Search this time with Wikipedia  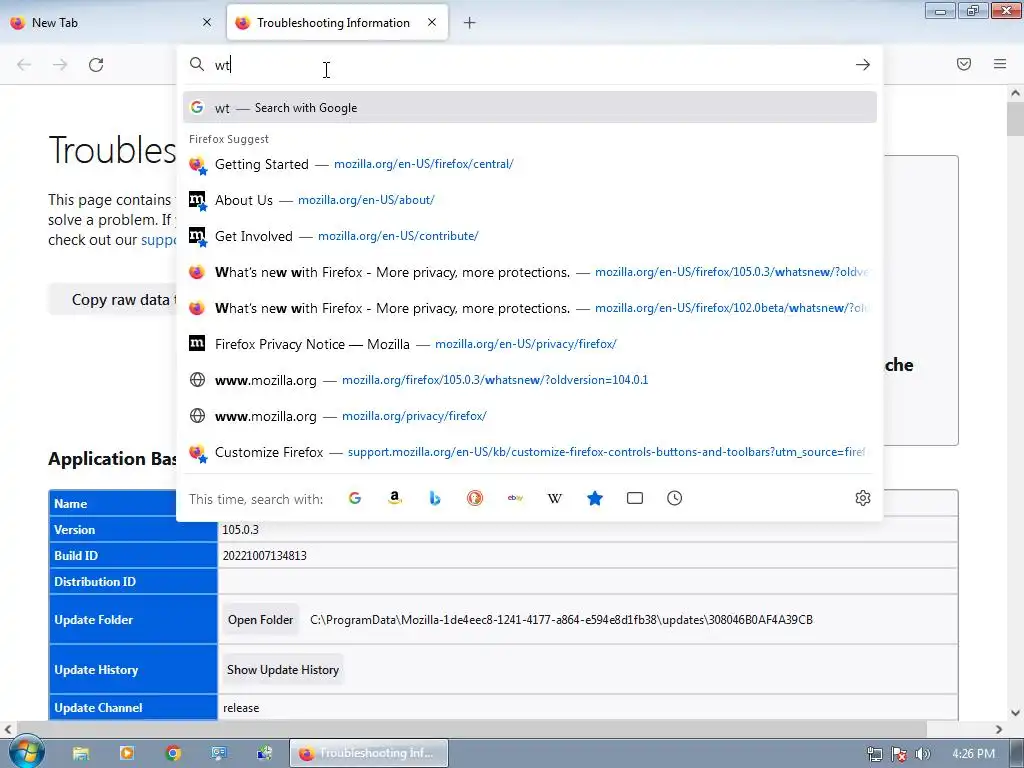point(554,498)
